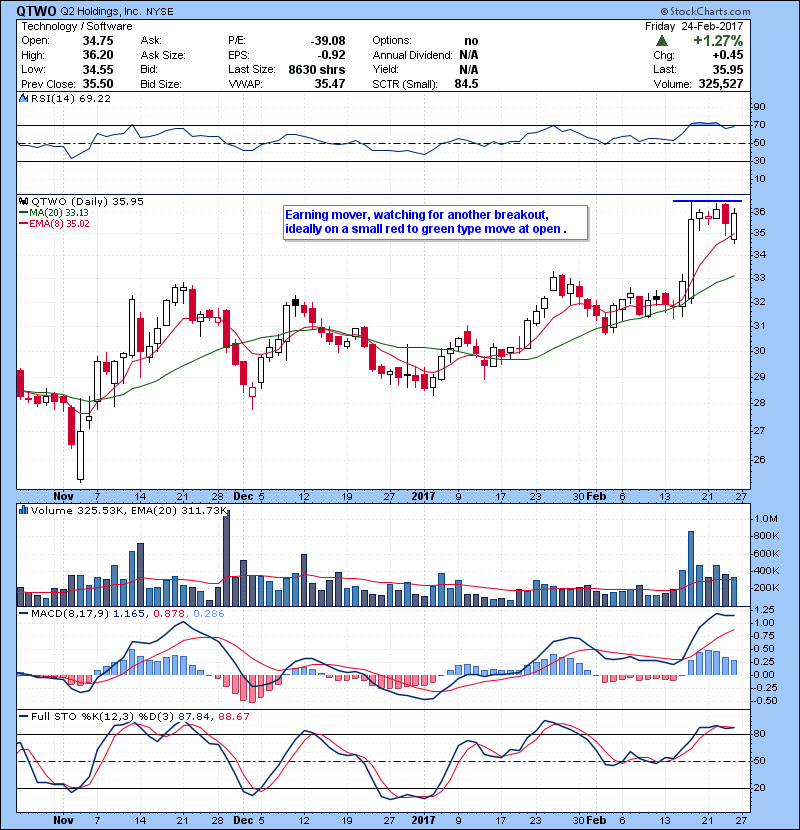The image size is (800, 830).
Task: Click the MACD(8,17,9) indicator label
Action: (70, 614)
